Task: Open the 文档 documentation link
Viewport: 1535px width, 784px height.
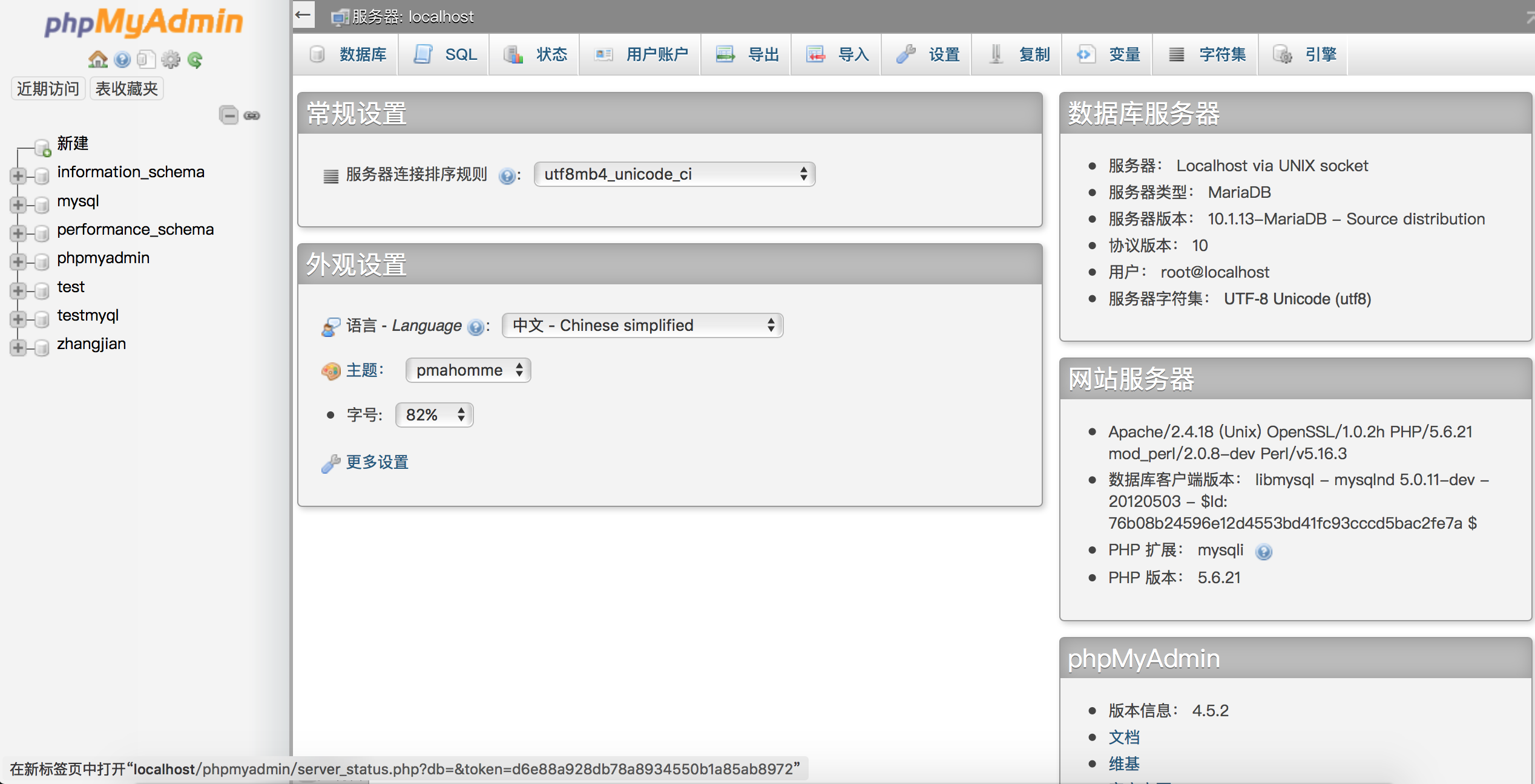Action: pos(1124,737)
